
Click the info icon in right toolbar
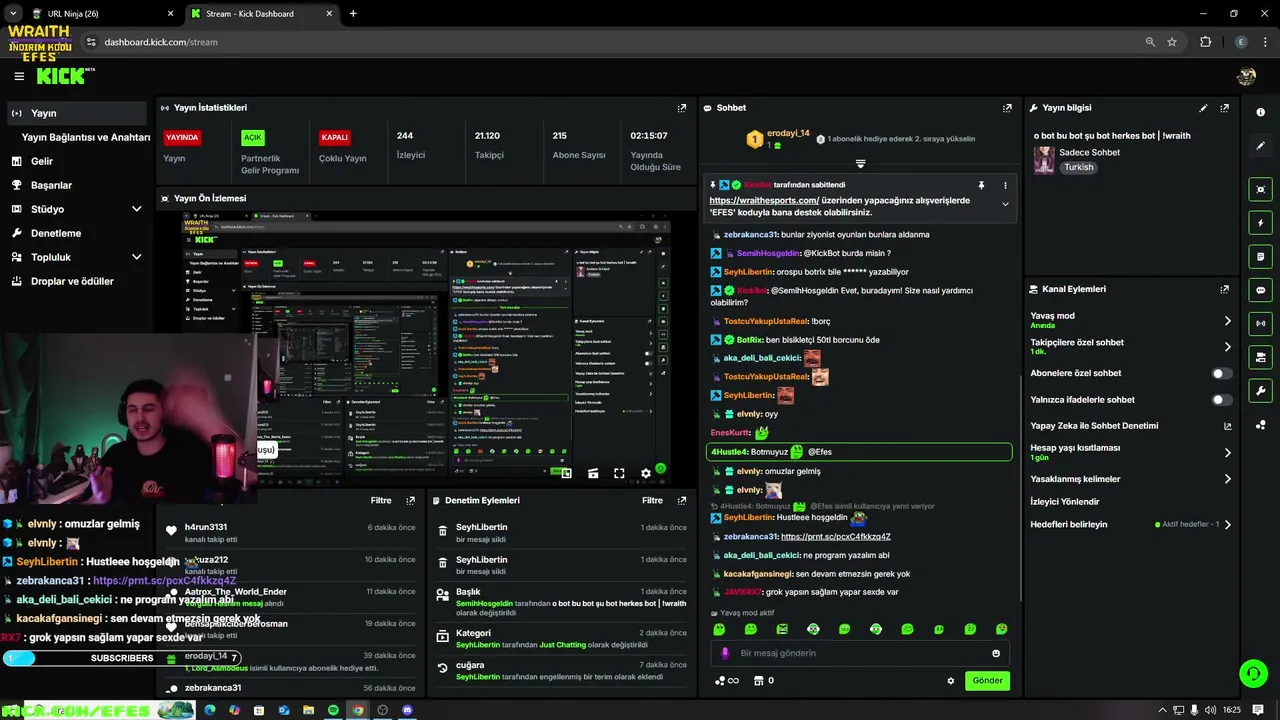pos(1261,112)
